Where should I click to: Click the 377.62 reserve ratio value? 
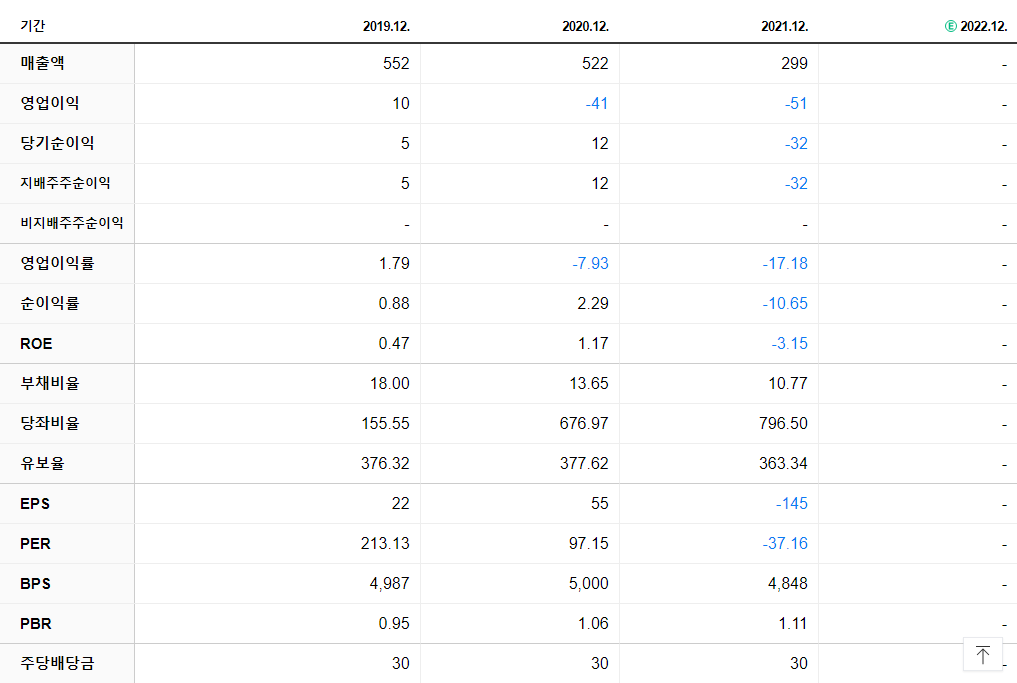tap(584, 464)
